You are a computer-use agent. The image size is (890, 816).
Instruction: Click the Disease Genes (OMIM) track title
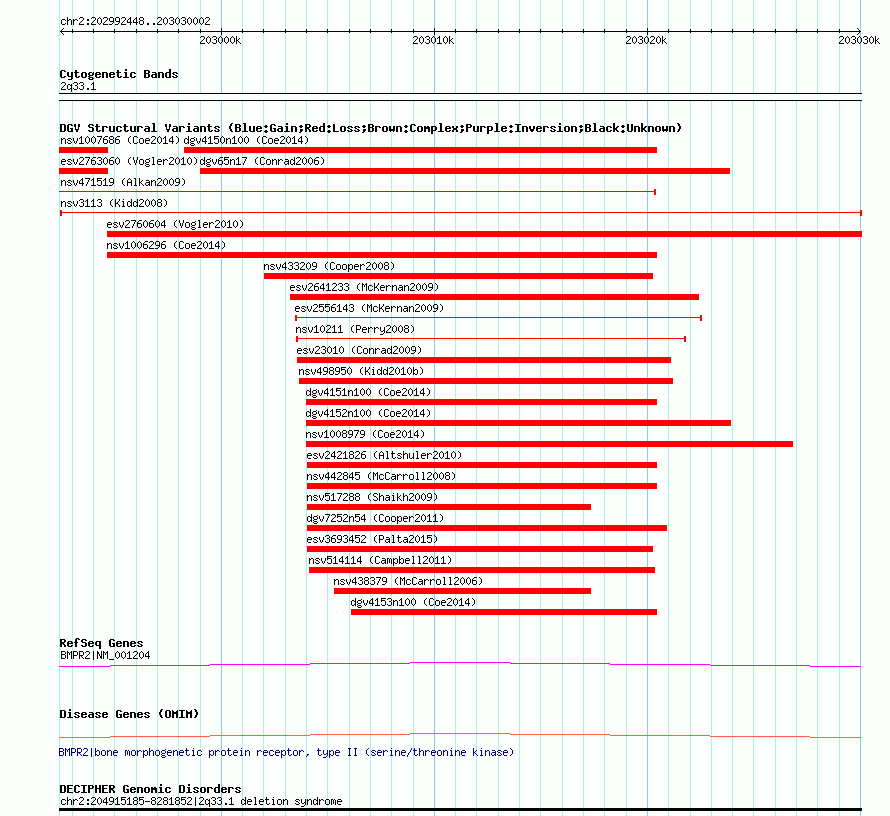129,714
